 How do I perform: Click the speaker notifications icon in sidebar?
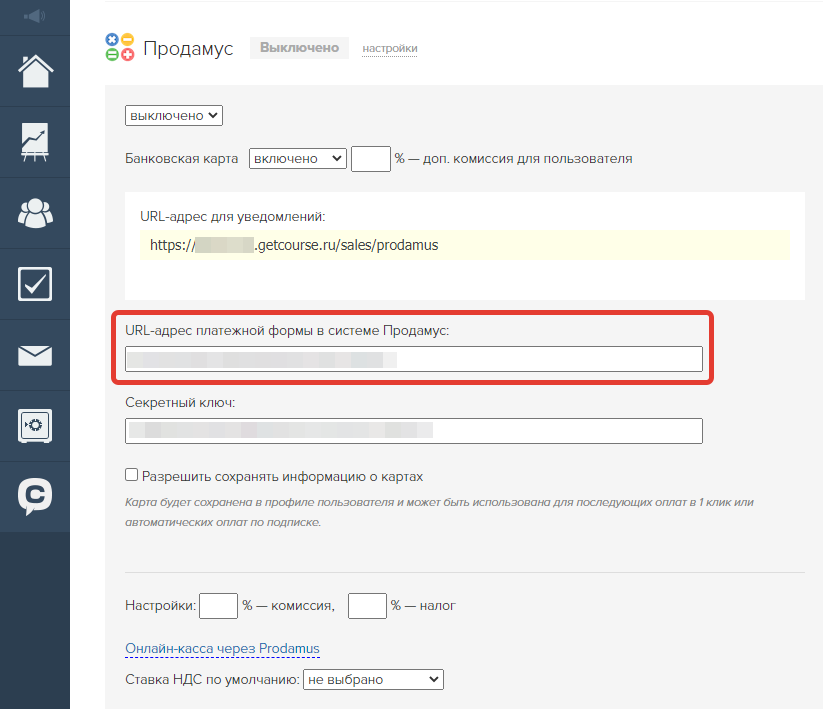(35, 16)
